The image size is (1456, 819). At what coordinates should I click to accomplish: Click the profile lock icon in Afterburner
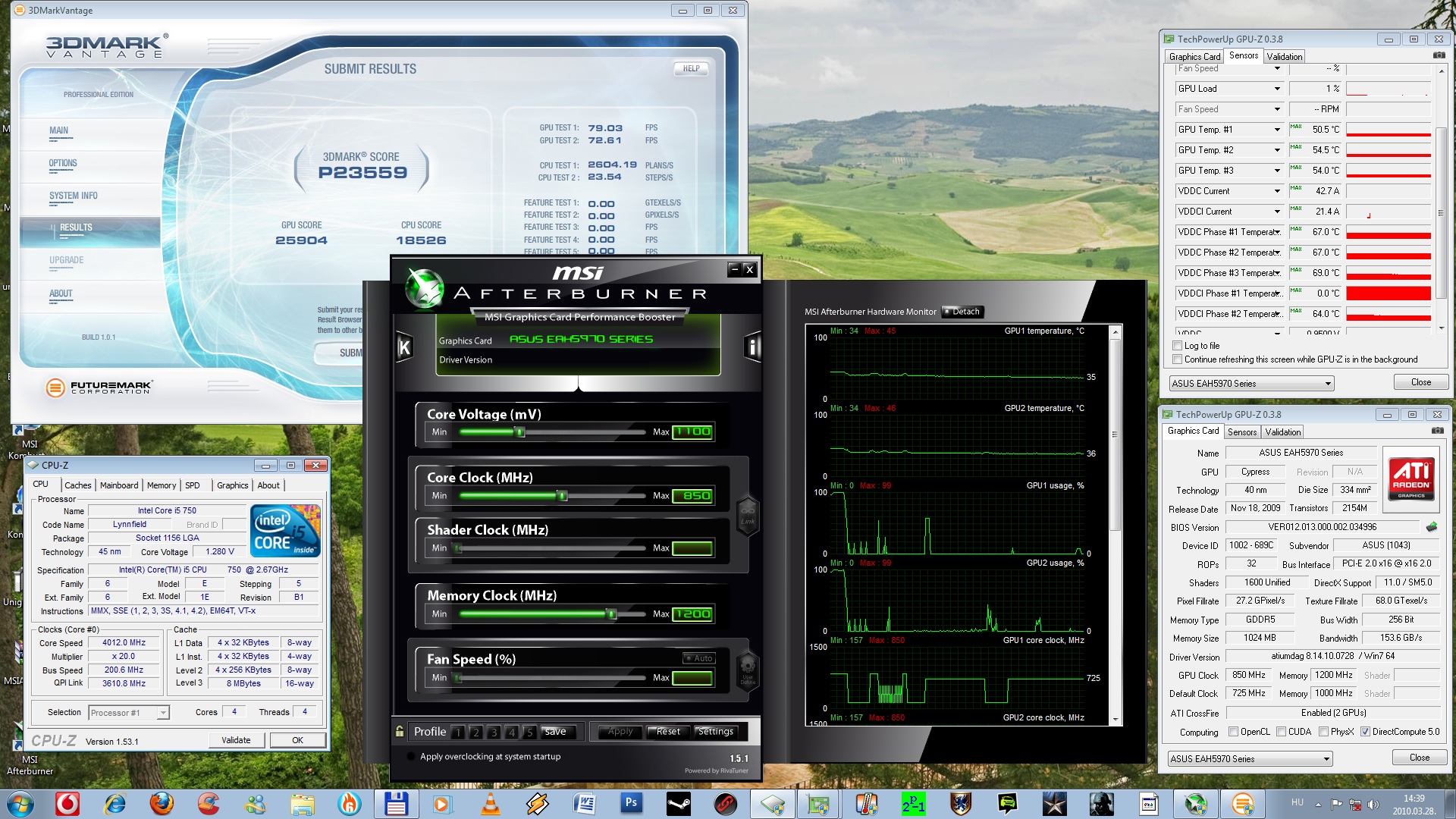pos(400,732)
